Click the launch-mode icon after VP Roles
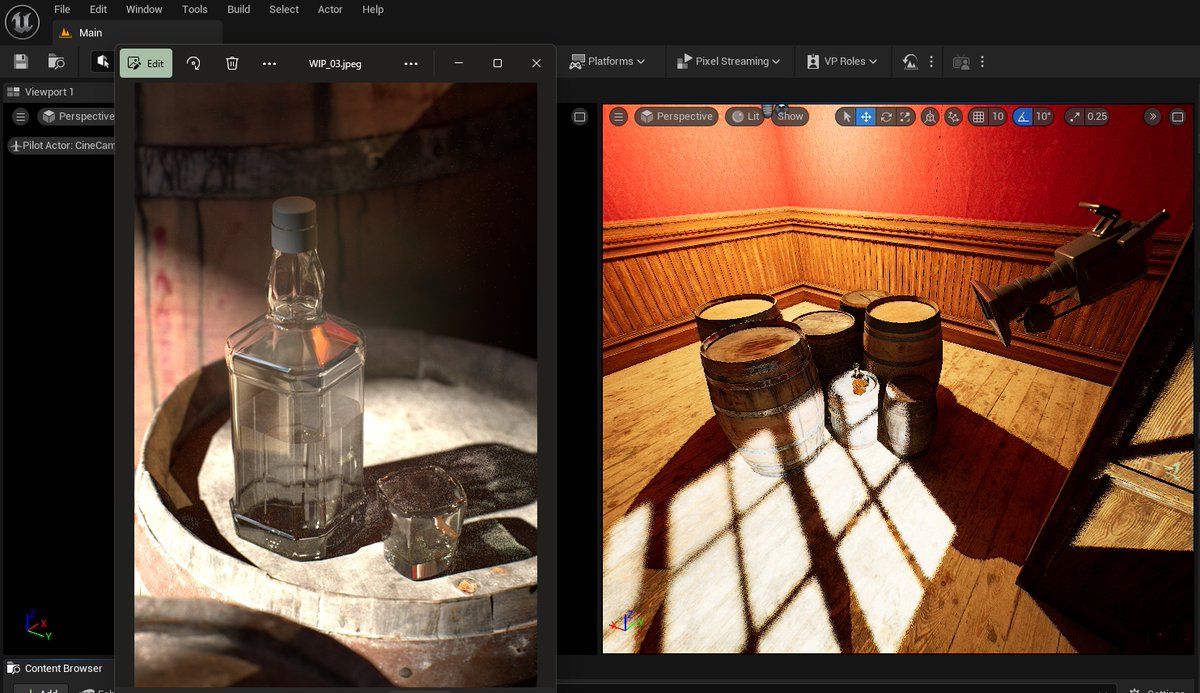1200x693 pixels. pos(910,62)
